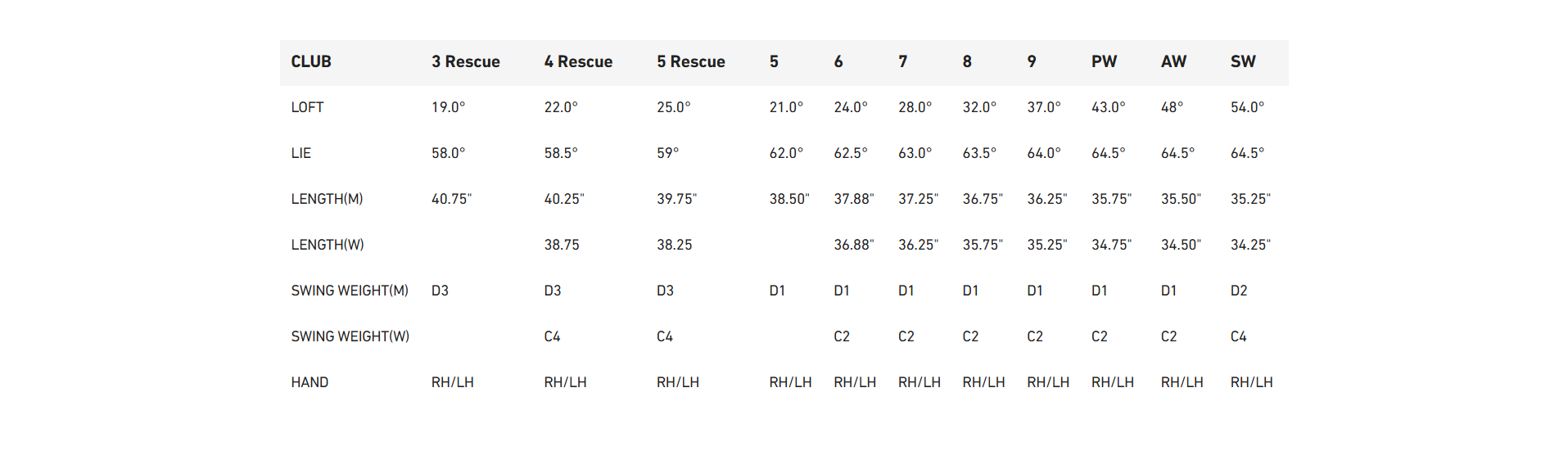Click the 48° loft value under AW
The width and height of the screenshot is (1568, 469).
click(1172, 107)
